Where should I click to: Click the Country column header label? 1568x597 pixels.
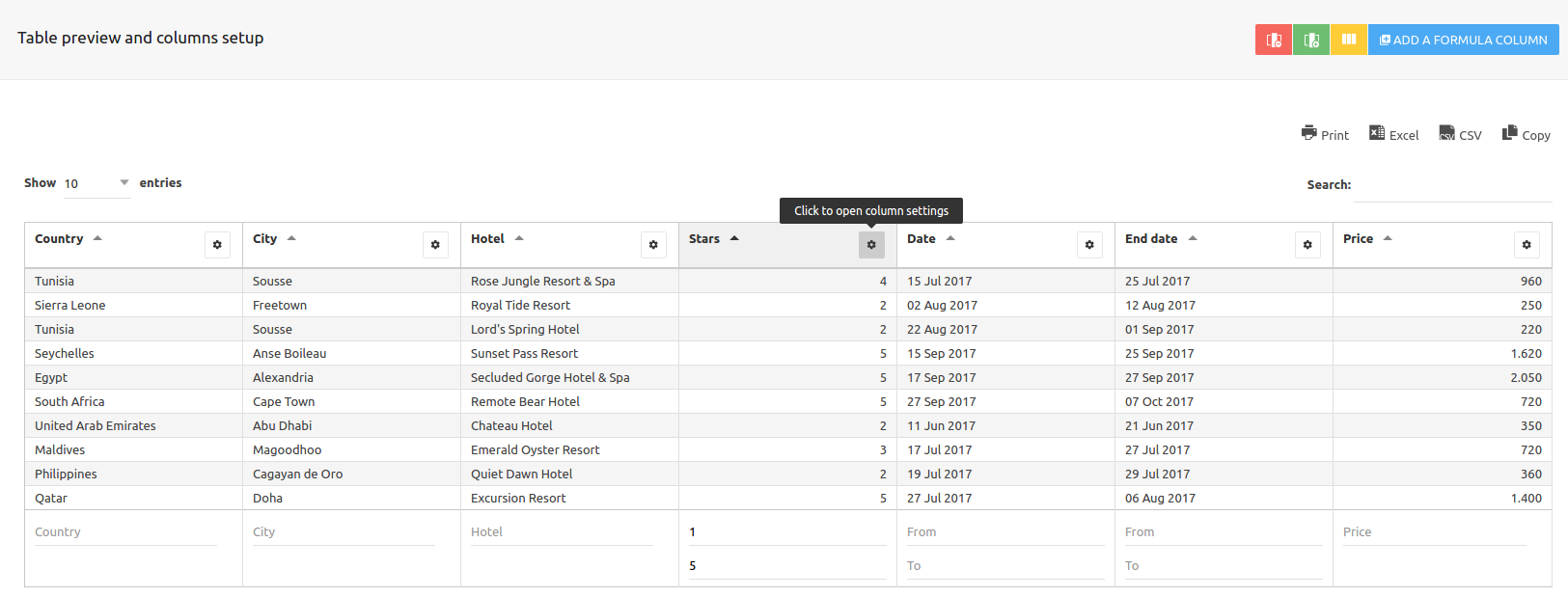coord(59,238)
